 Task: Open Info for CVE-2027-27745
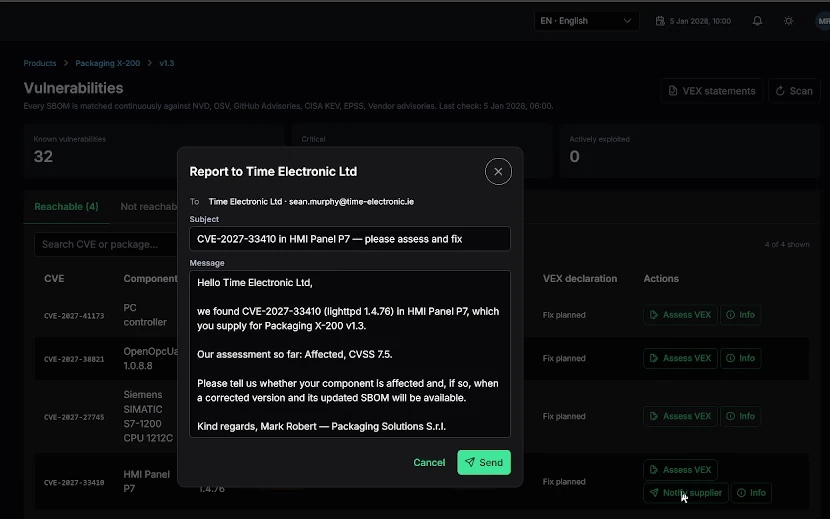coord(741,416)
